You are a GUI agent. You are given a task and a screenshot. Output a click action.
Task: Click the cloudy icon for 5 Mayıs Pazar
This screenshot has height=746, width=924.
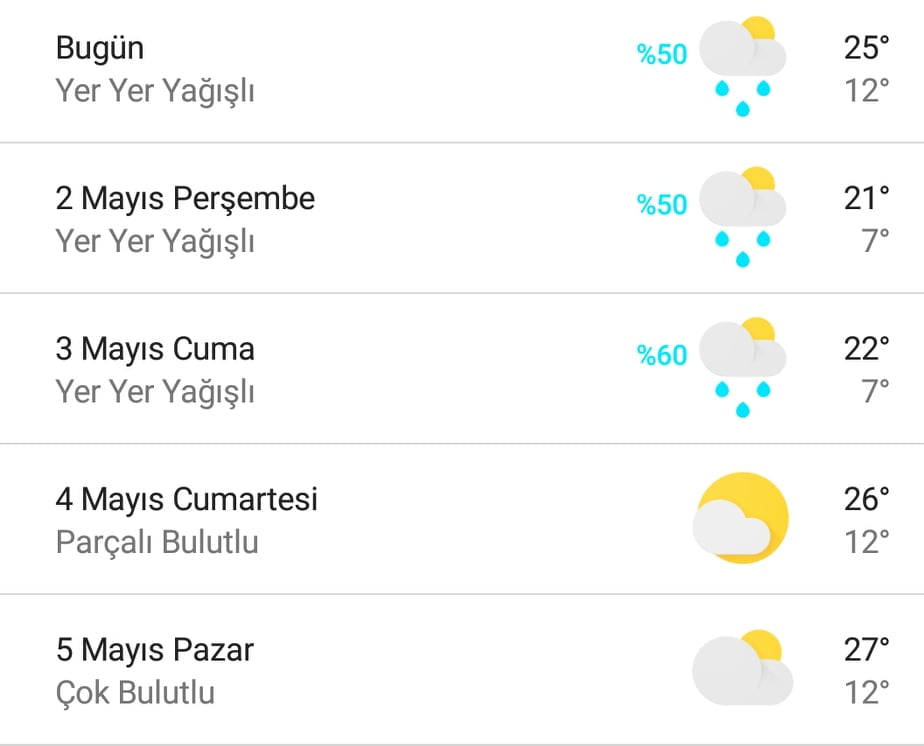point(742,668)
